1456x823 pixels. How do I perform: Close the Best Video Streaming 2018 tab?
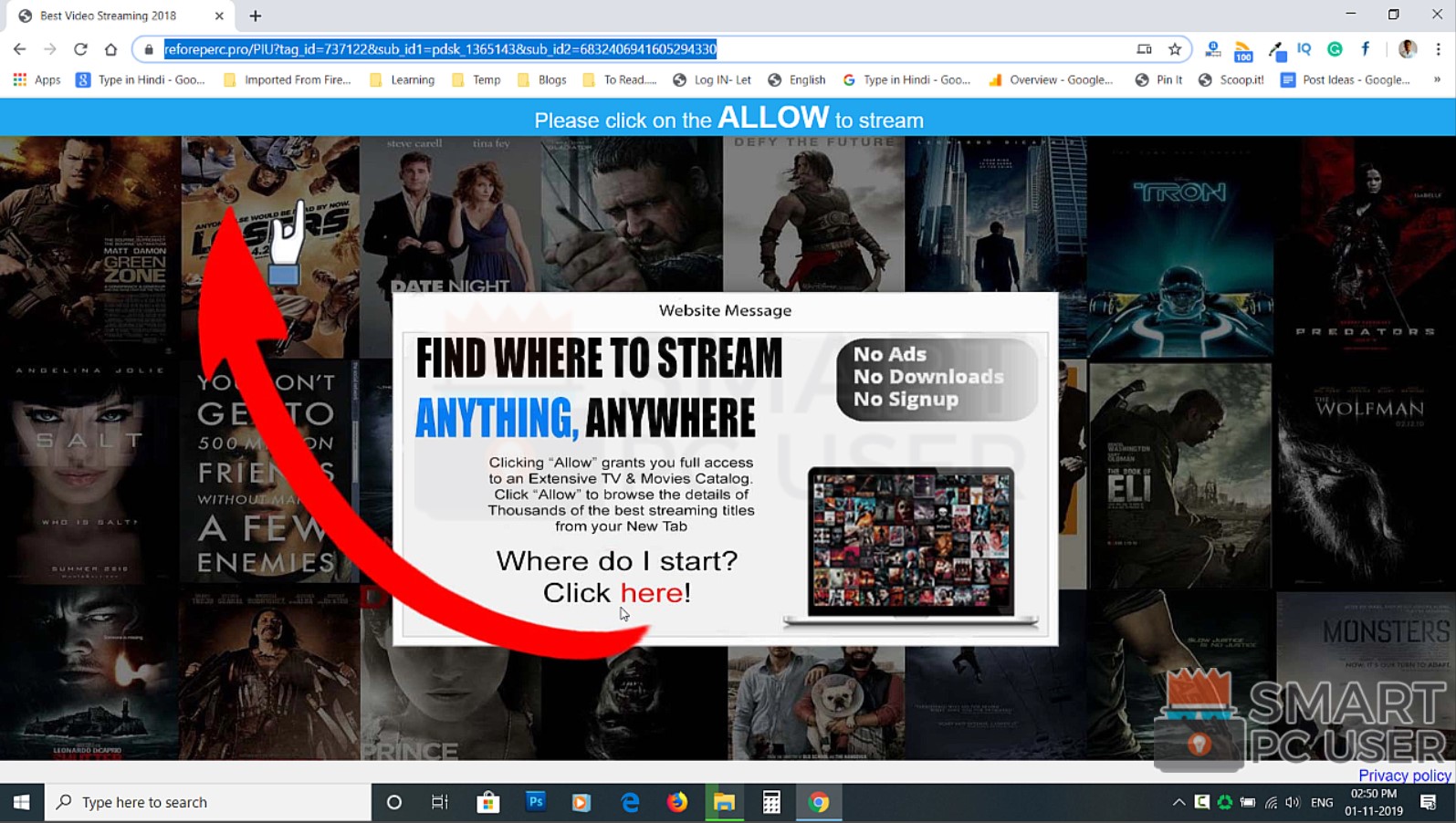point(219,16)
